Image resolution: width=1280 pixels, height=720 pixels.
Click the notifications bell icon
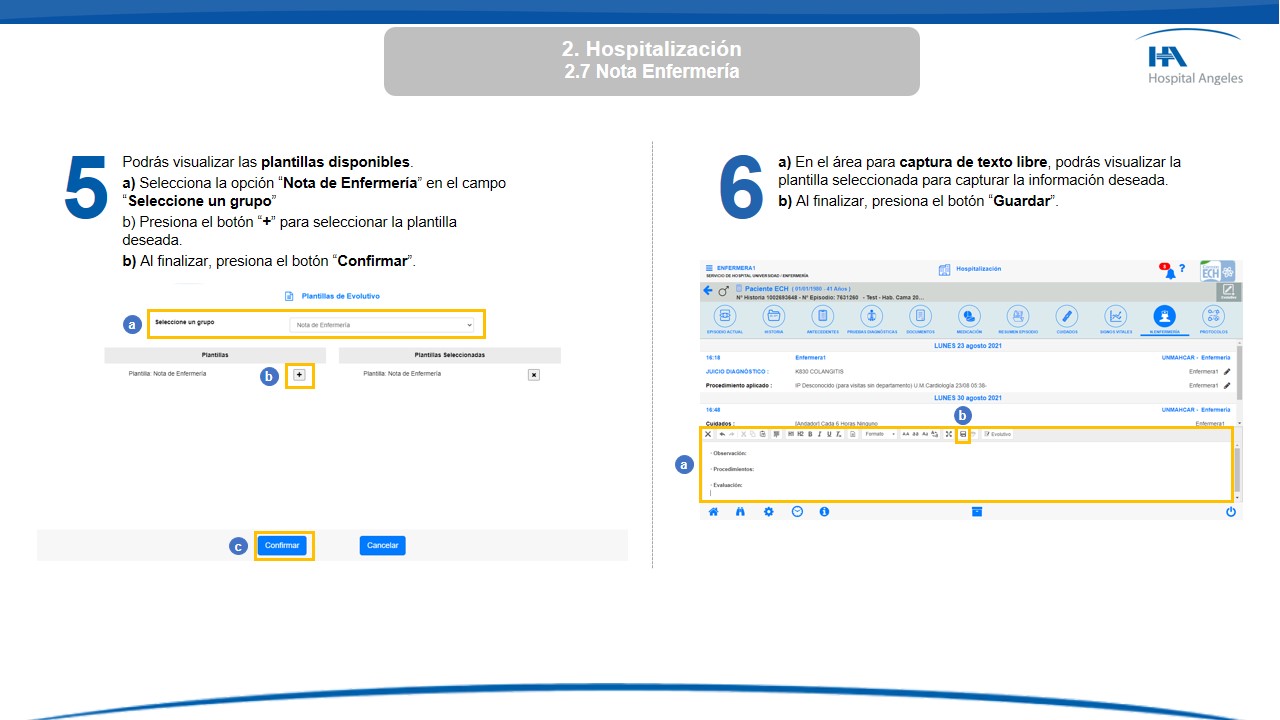1169,273
